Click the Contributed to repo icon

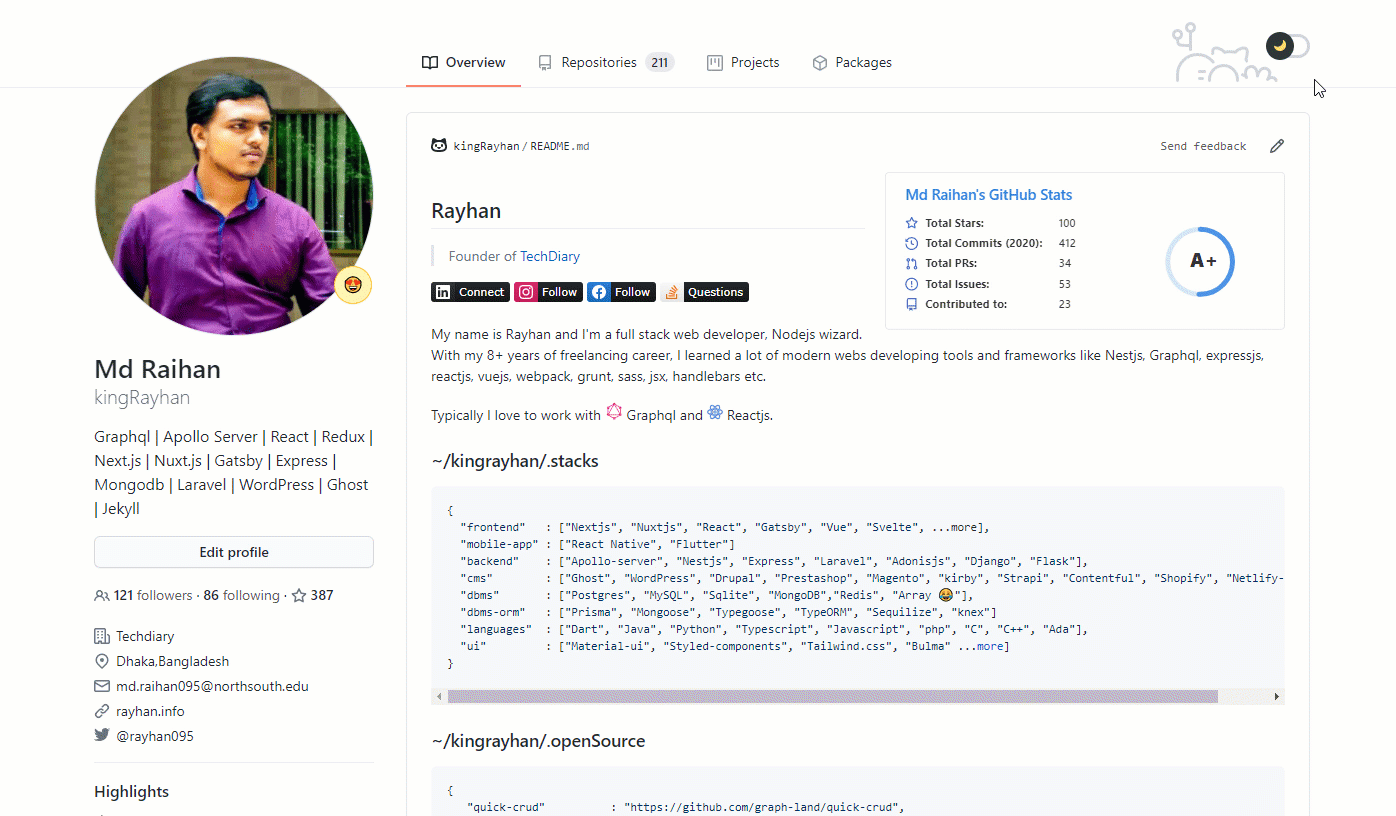pyautogui.click(x=911, y=304)
